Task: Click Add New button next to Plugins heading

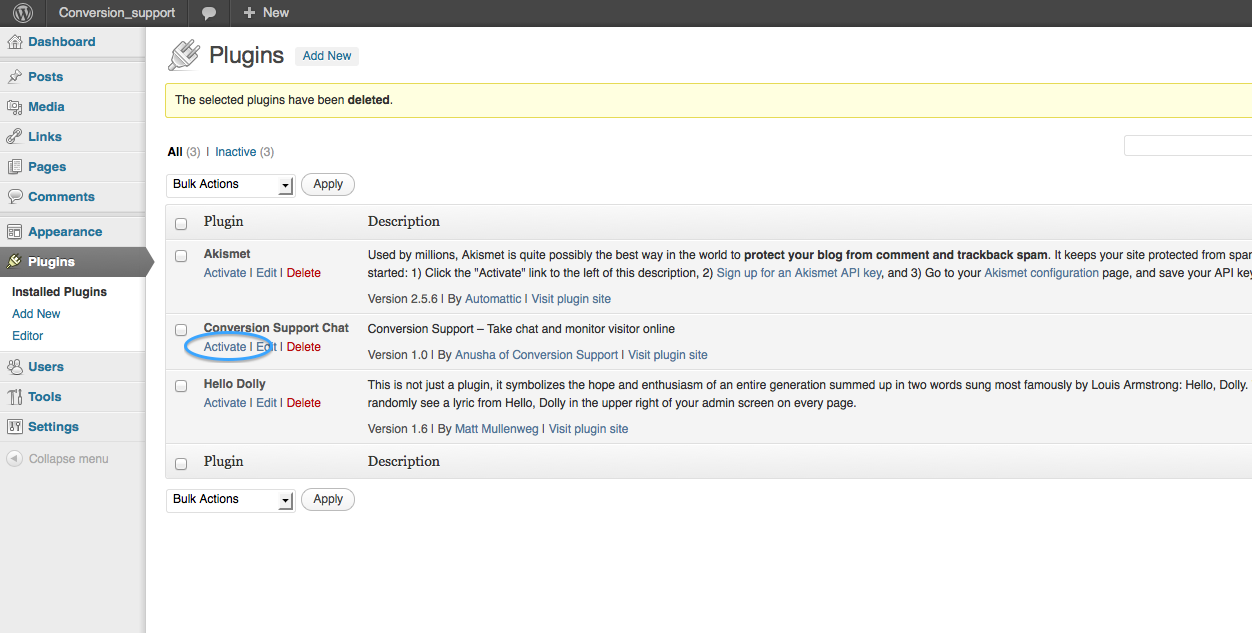Action: pos(327,56)
